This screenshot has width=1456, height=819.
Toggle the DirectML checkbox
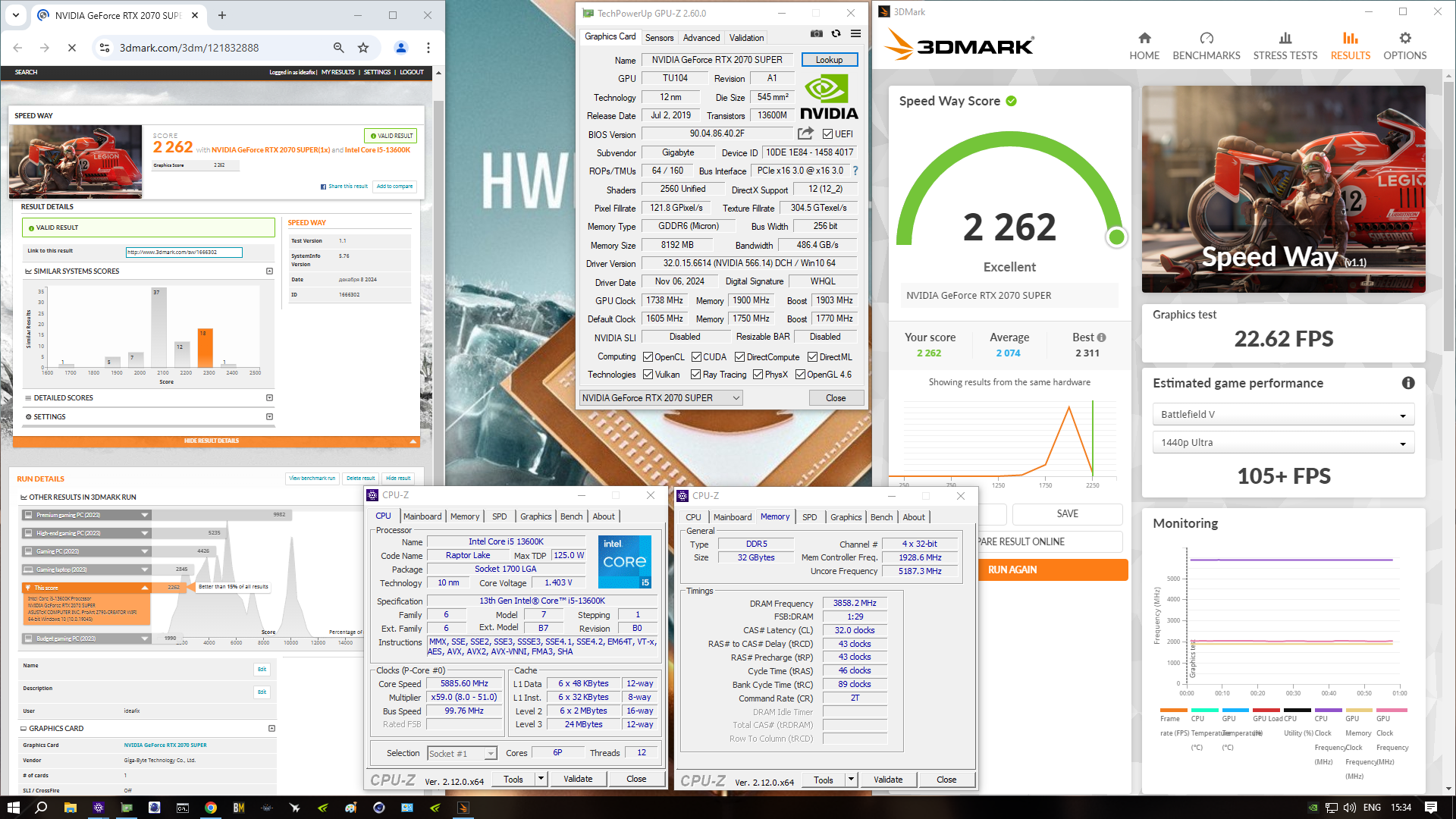click(812, 357)
